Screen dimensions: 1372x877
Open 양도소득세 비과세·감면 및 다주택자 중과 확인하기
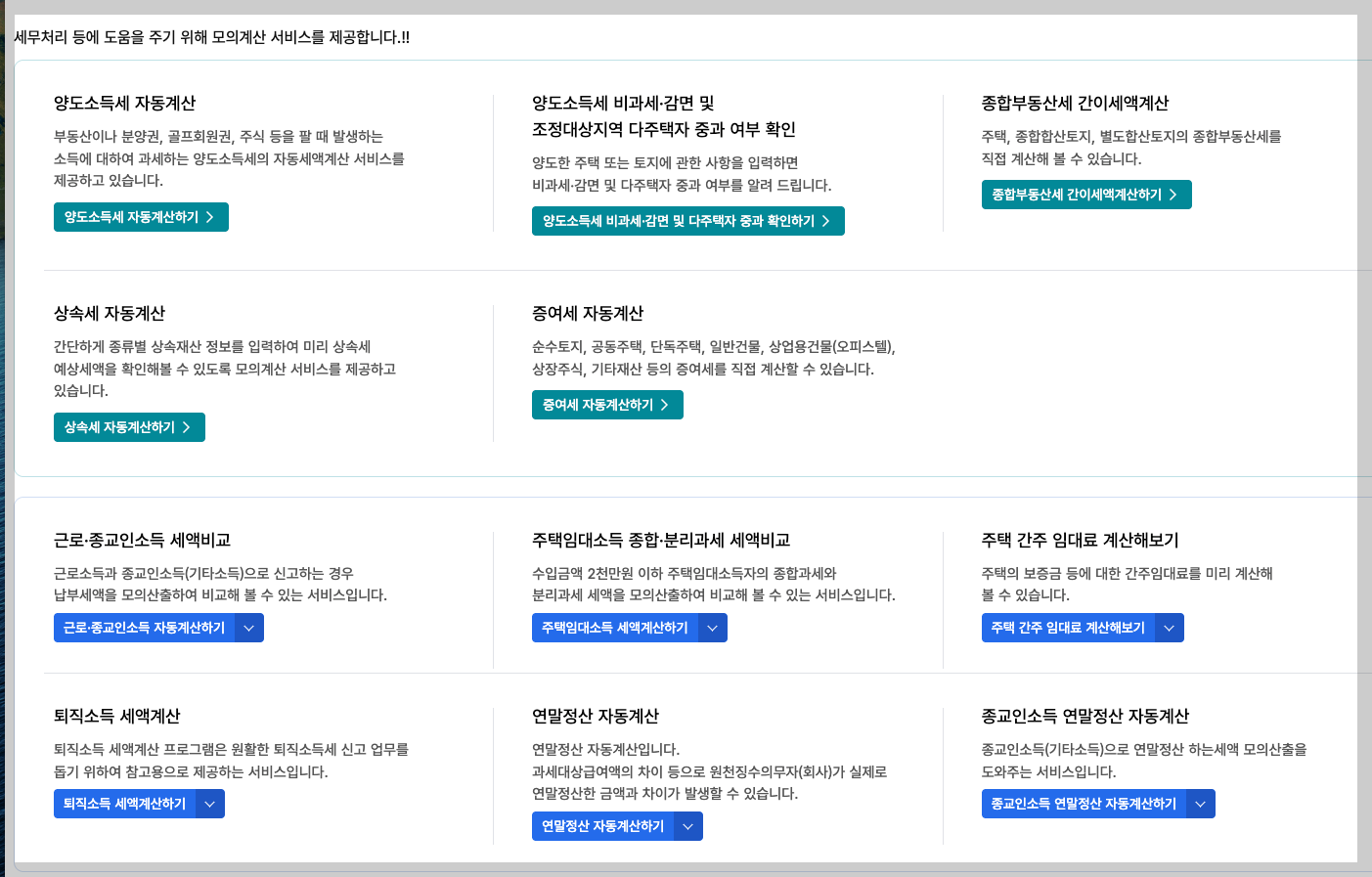[687, 221]
